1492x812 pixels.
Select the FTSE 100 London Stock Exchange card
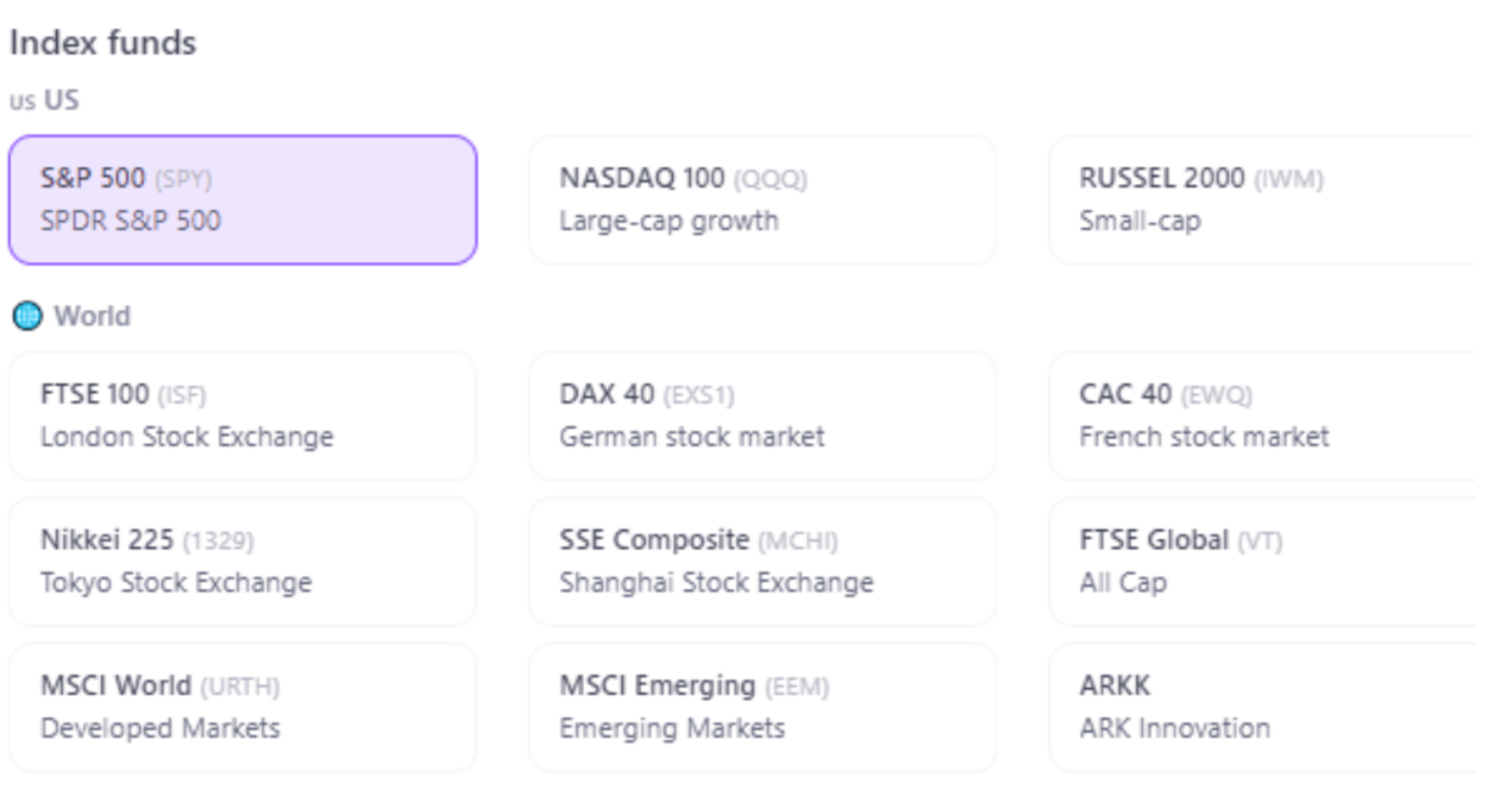(x=242, y=416)
